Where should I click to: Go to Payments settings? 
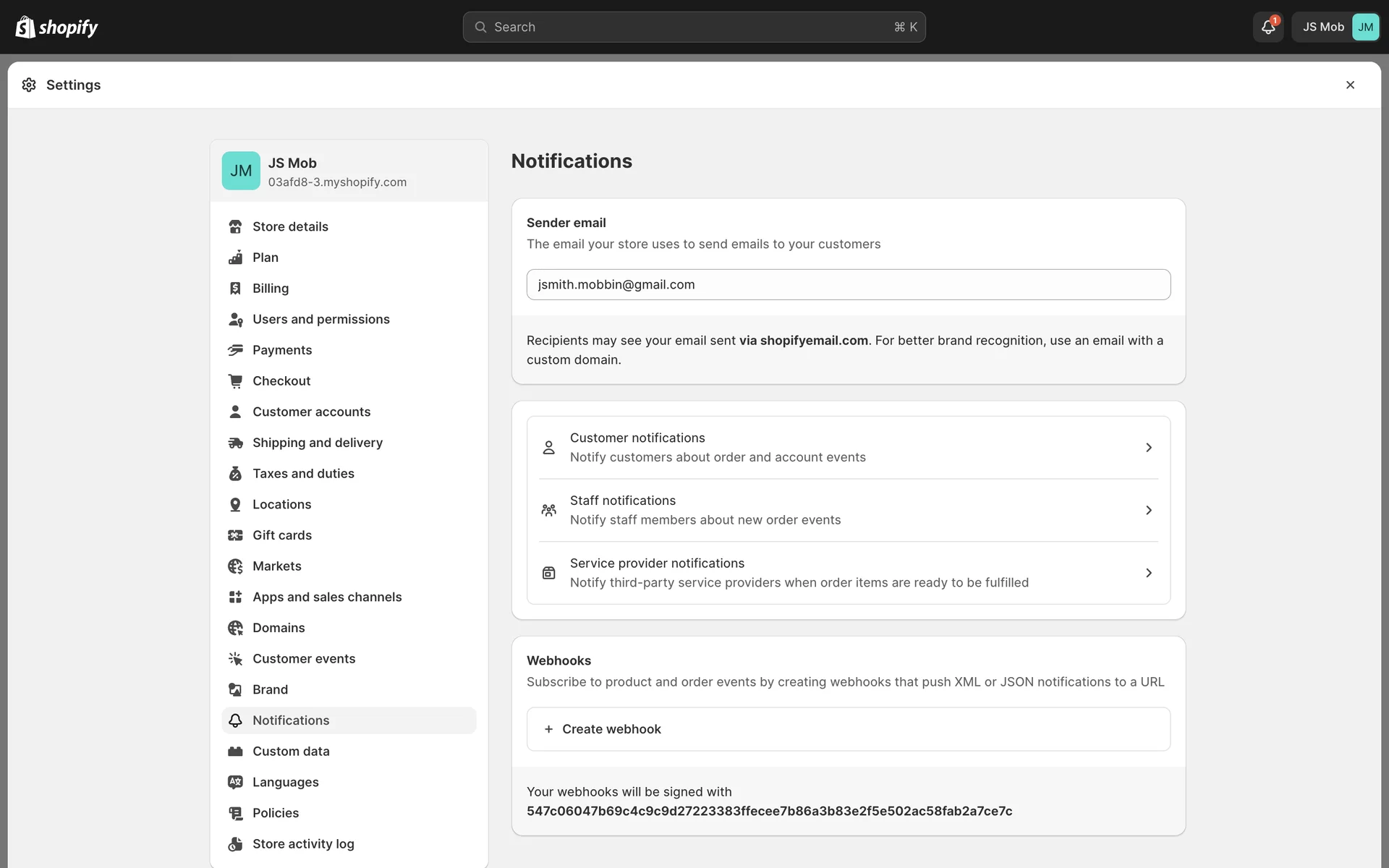(282, 350)
